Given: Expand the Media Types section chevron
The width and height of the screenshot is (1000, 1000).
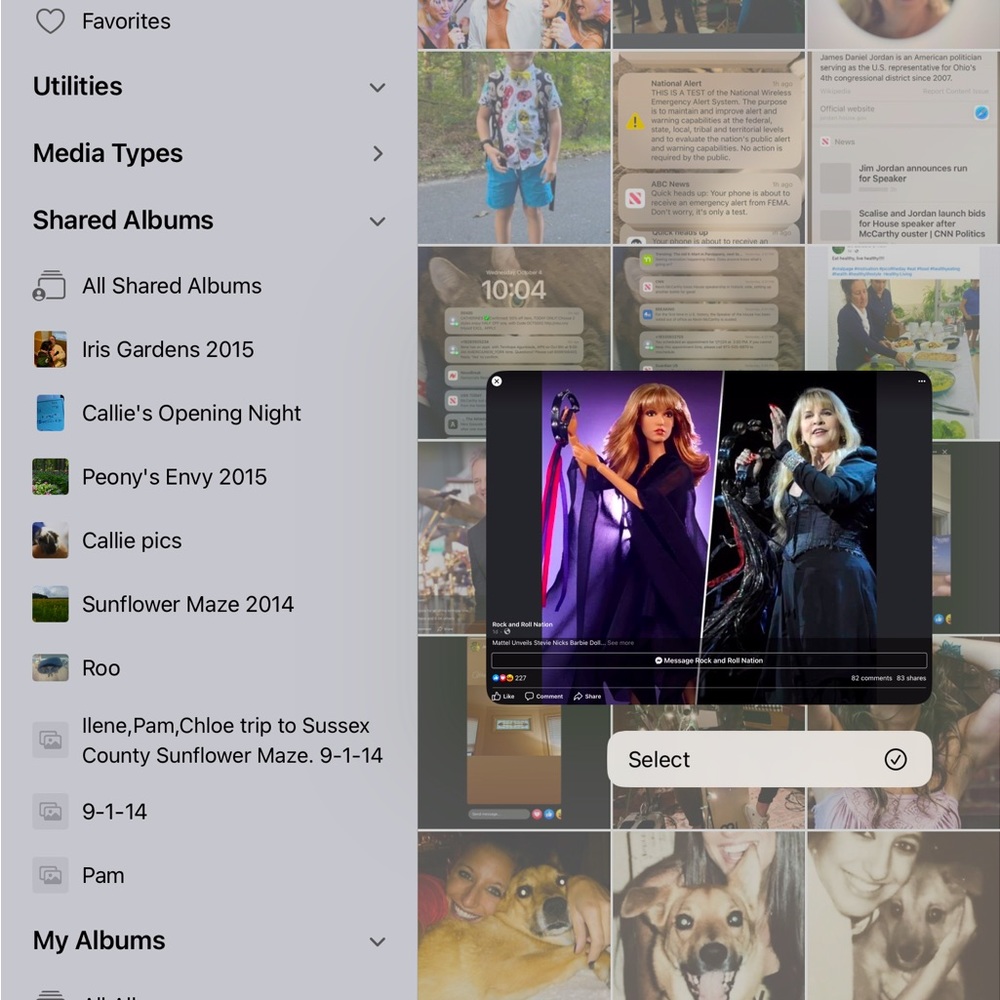Looking at the screenshot, I should coord(378,154).
